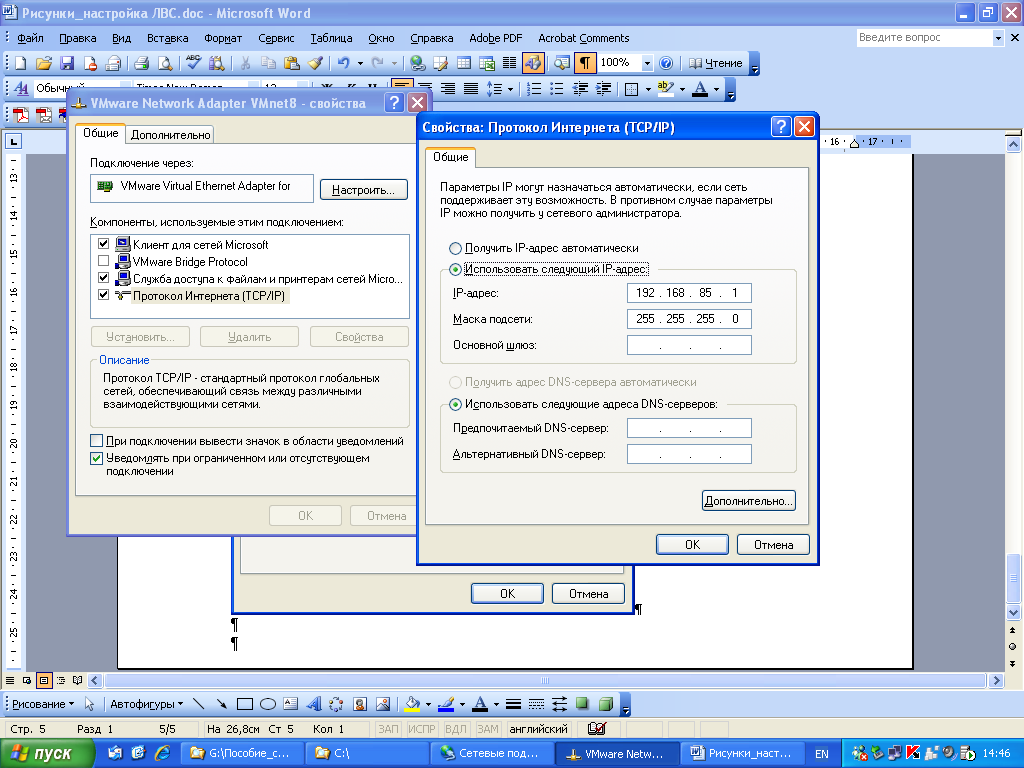Create a new document with the New icon
Viewport: 1024px width, 768px height.
pyautogui.click(x=20, y=63)
